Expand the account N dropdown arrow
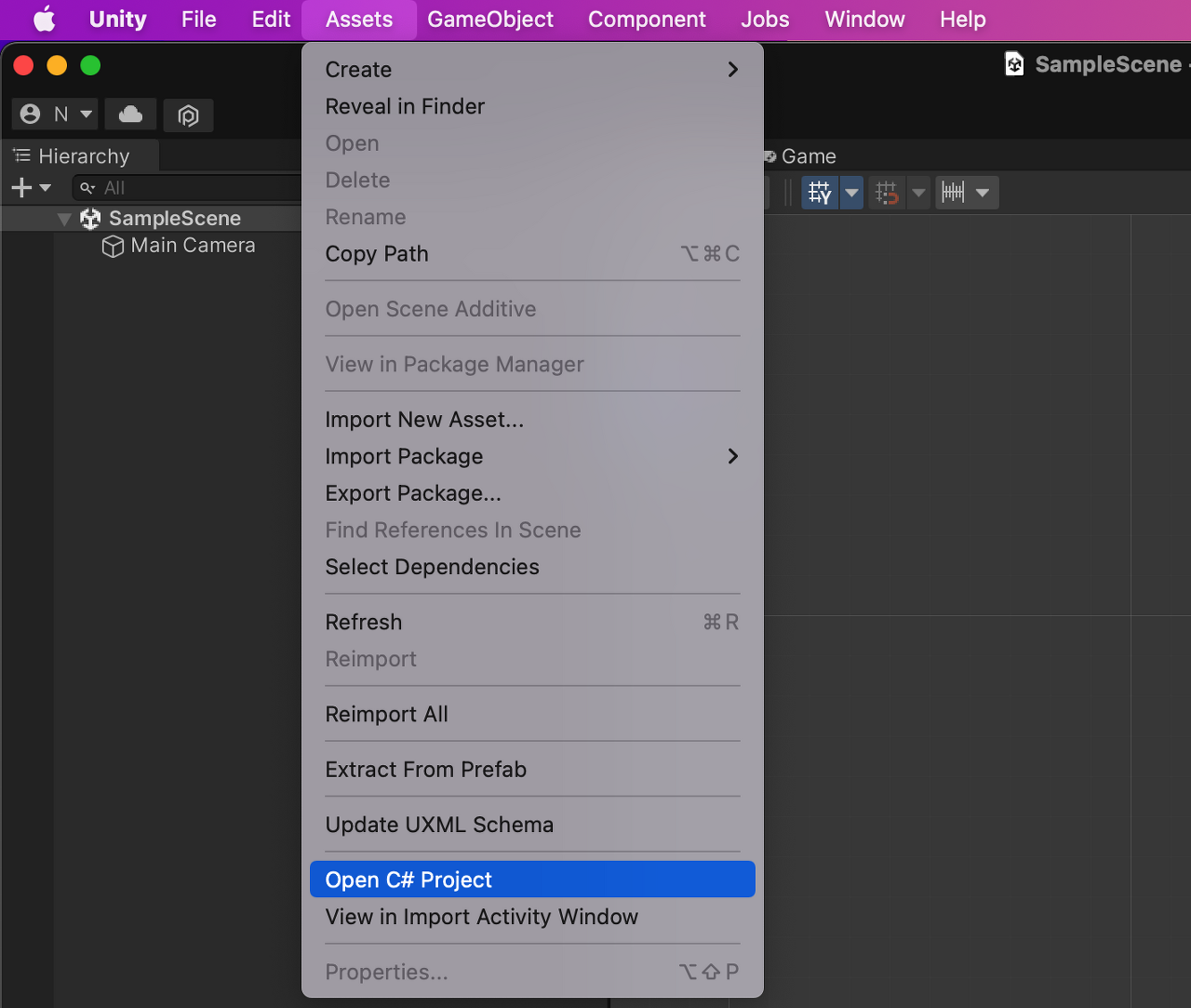 click(87, 114)
